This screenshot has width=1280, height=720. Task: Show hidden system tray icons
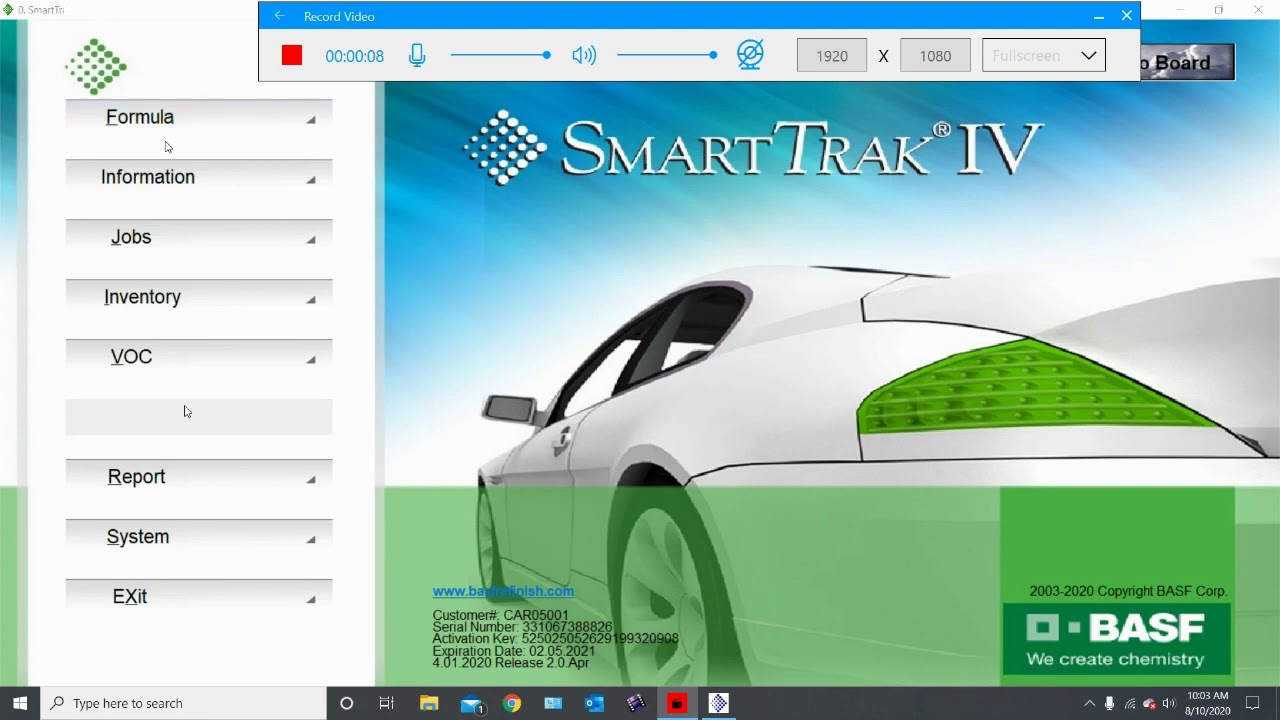point(1089,703)
